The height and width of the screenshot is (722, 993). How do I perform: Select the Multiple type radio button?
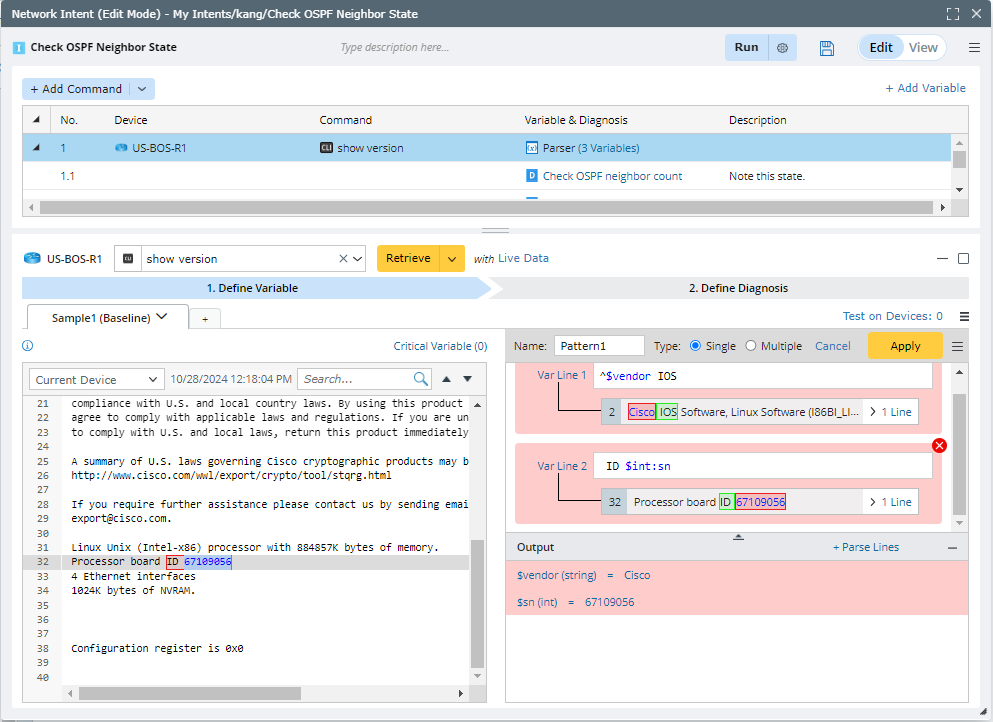tap(751, 346)
